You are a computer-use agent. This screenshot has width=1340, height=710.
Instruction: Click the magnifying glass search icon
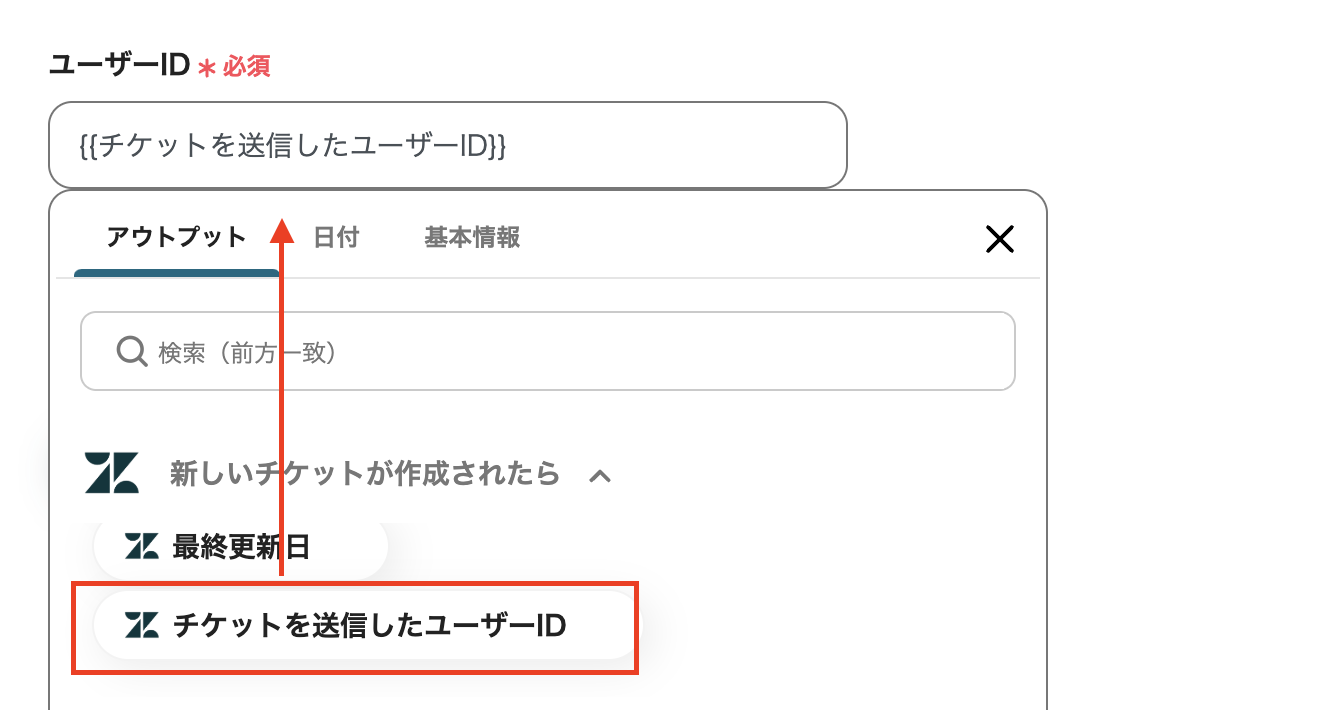(x=131, y=351)
